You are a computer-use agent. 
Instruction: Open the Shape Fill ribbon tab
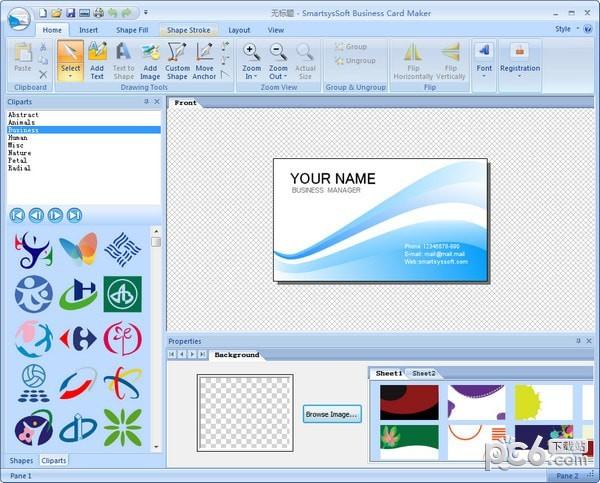pos(131,30)
